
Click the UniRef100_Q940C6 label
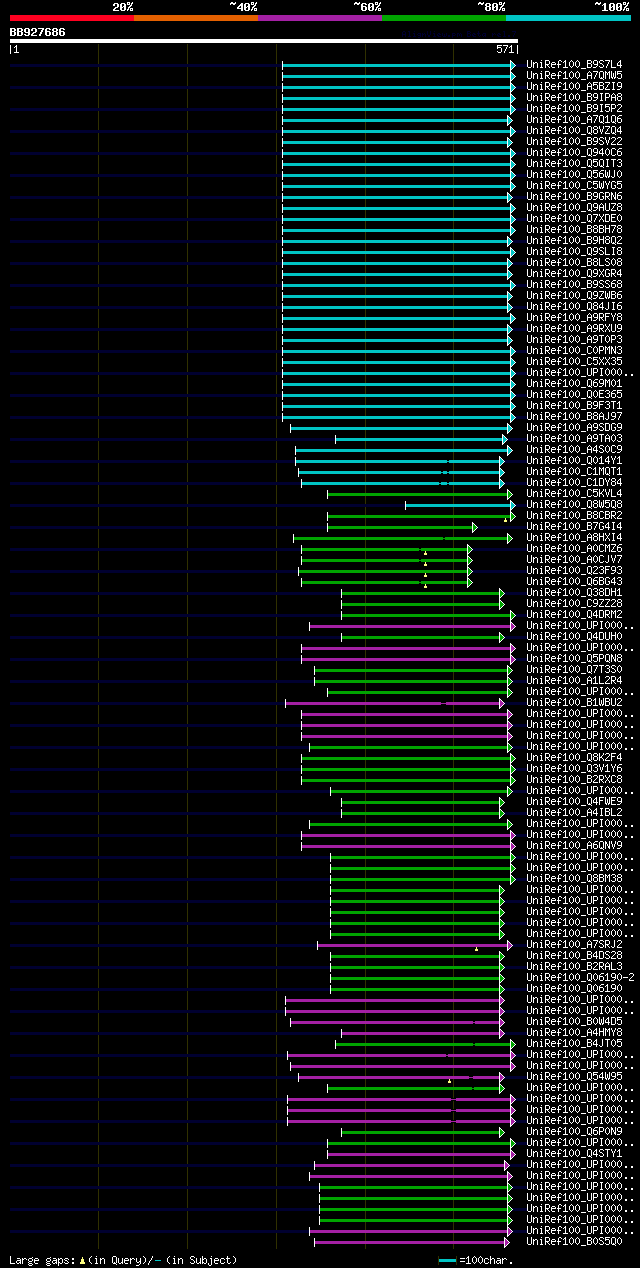click(x=574, y=152)
